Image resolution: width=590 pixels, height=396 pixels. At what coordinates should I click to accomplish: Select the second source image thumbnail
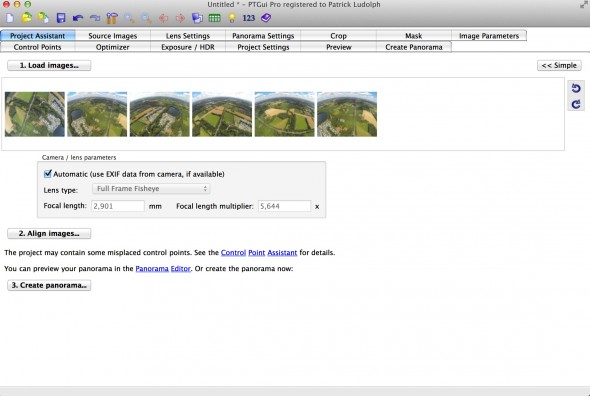97,114
